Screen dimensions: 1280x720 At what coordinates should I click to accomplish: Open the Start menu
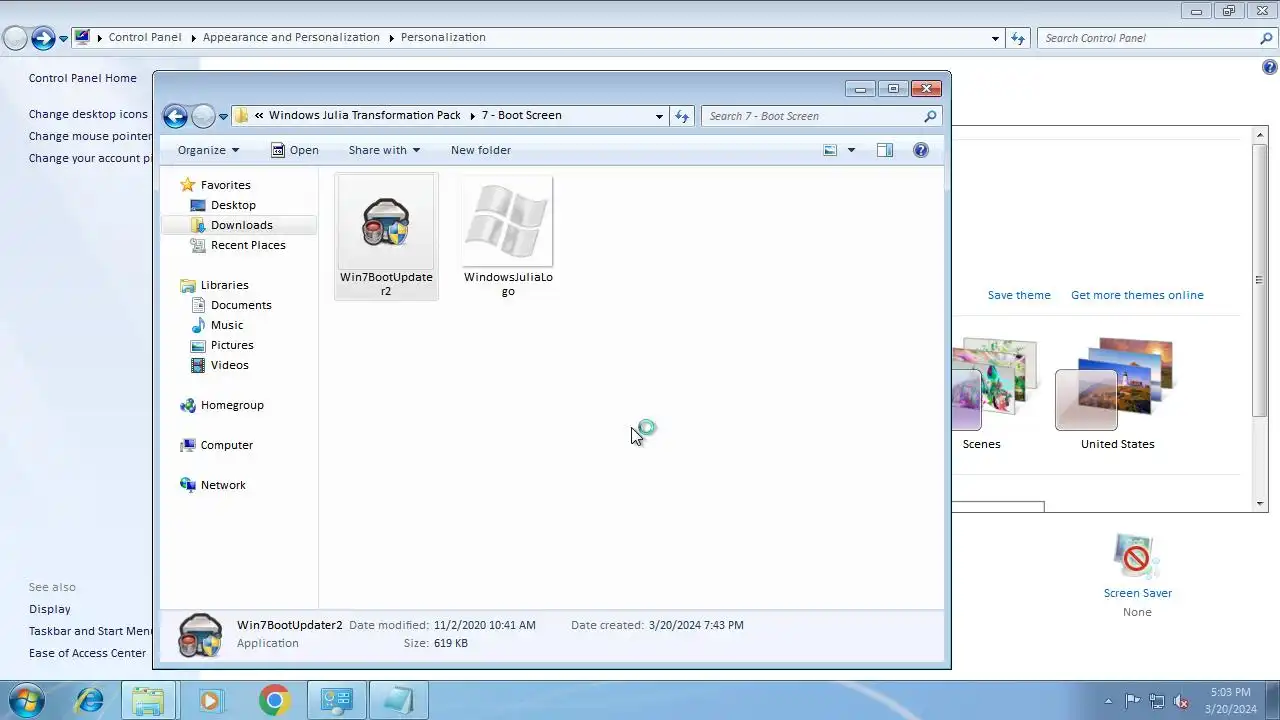pos(24,700)
